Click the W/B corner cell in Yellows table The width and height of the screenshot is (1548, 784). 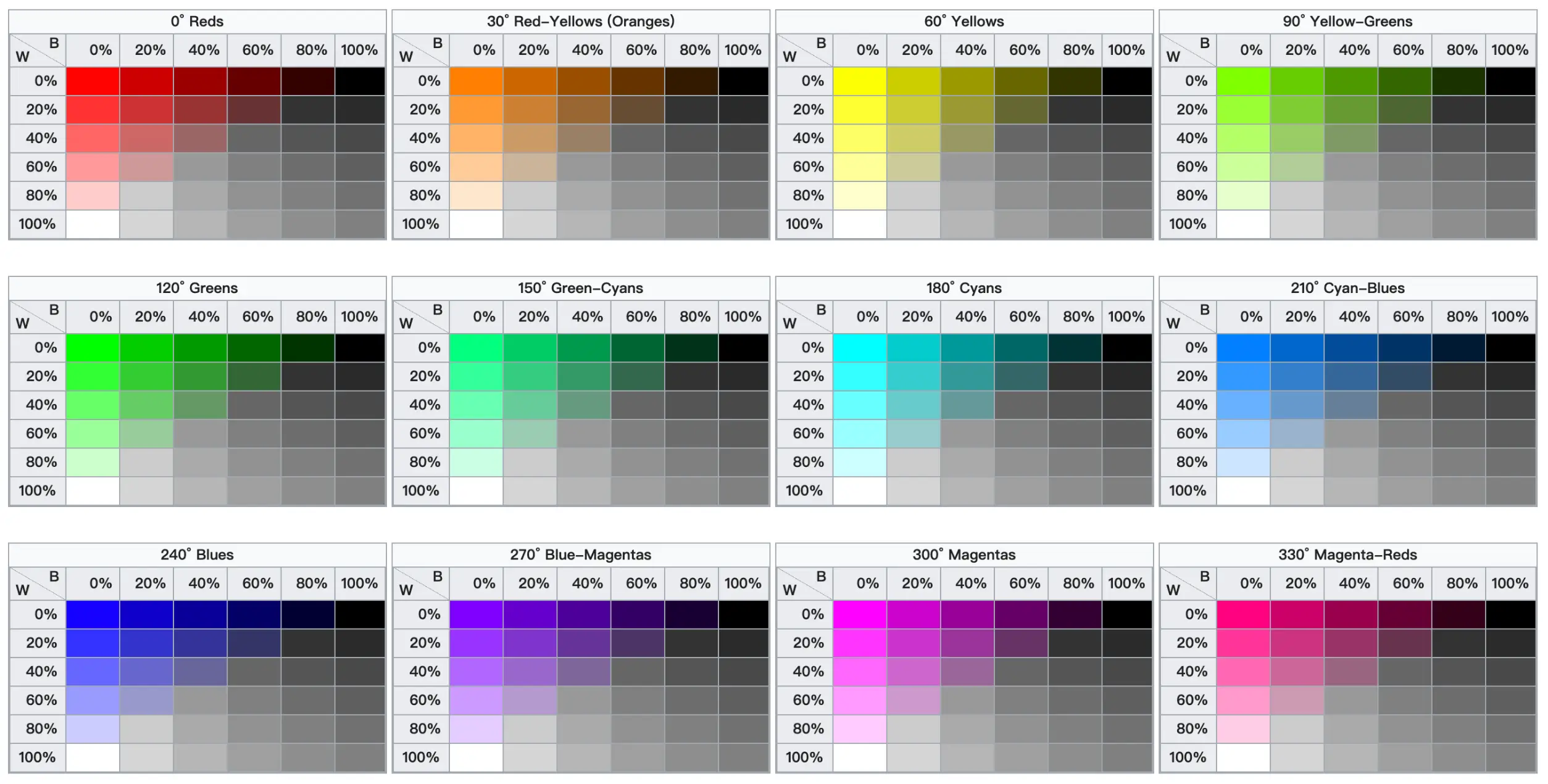(x=804, y=50)
